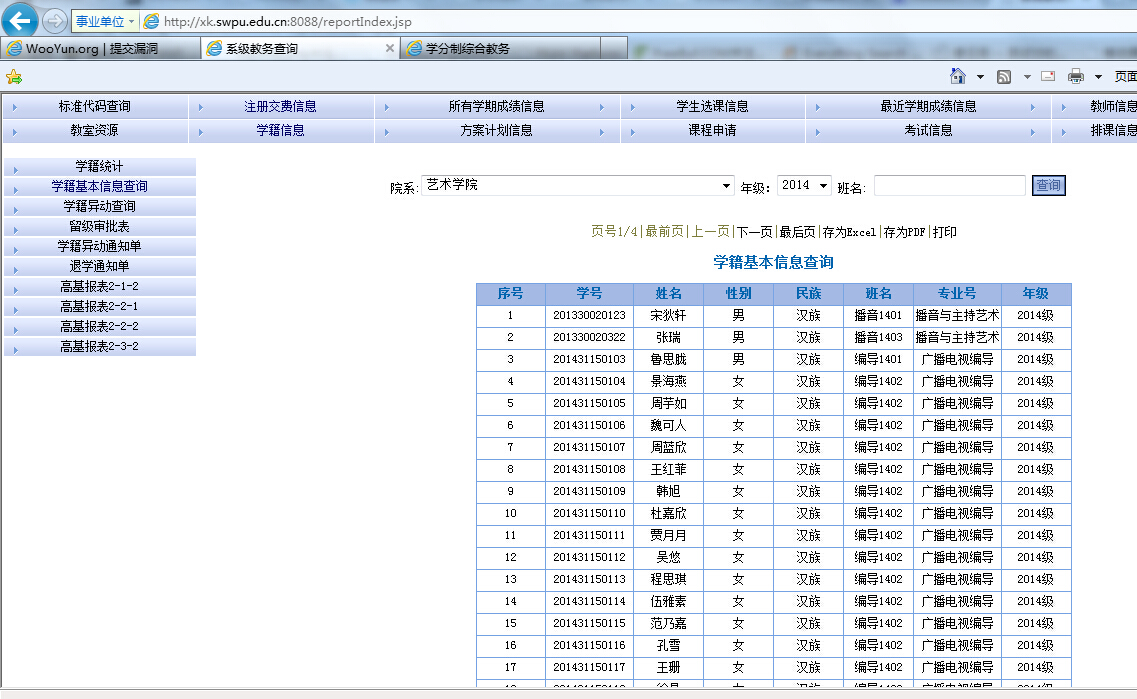Viewport: 1137px width, 699px height.
Task: Open dropdown arrow next to printer icon
Action: [1098, 77]
